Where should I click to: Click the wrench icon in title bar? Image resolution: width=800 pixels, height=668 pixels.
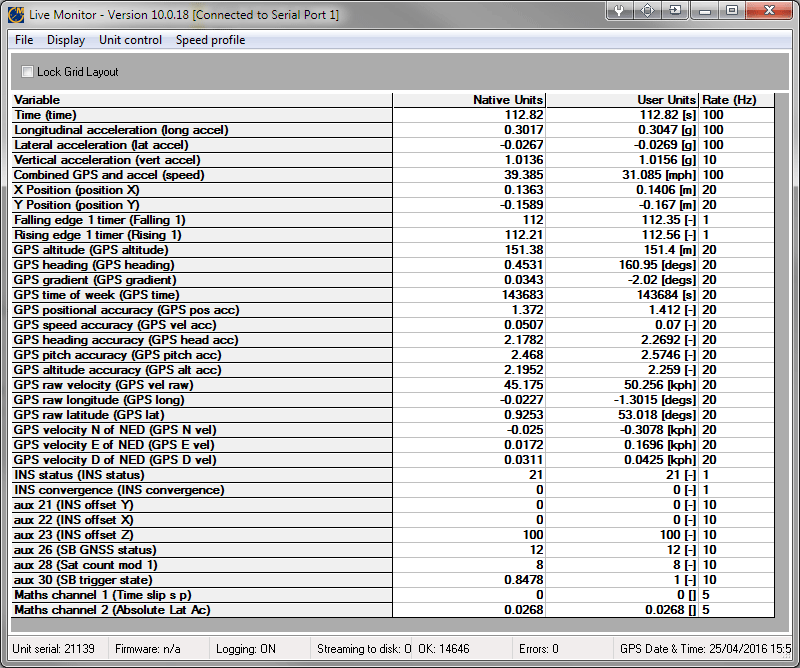point(620,11)
